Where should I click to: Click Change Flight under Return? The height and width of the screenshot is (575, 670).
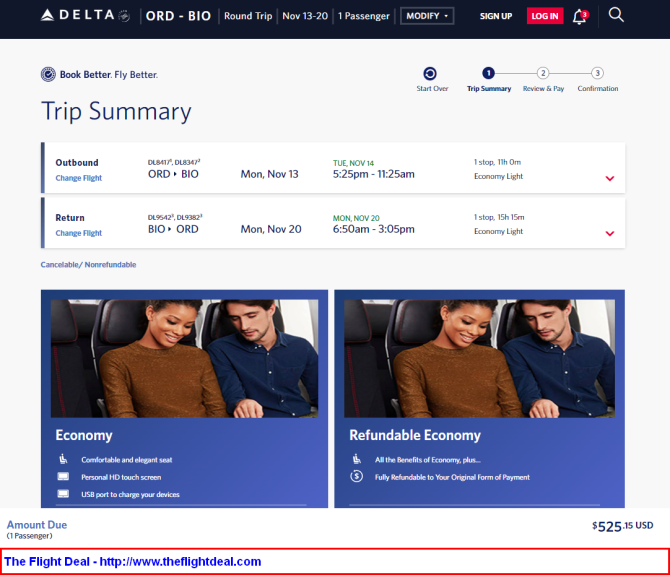(x=79, y=233)
